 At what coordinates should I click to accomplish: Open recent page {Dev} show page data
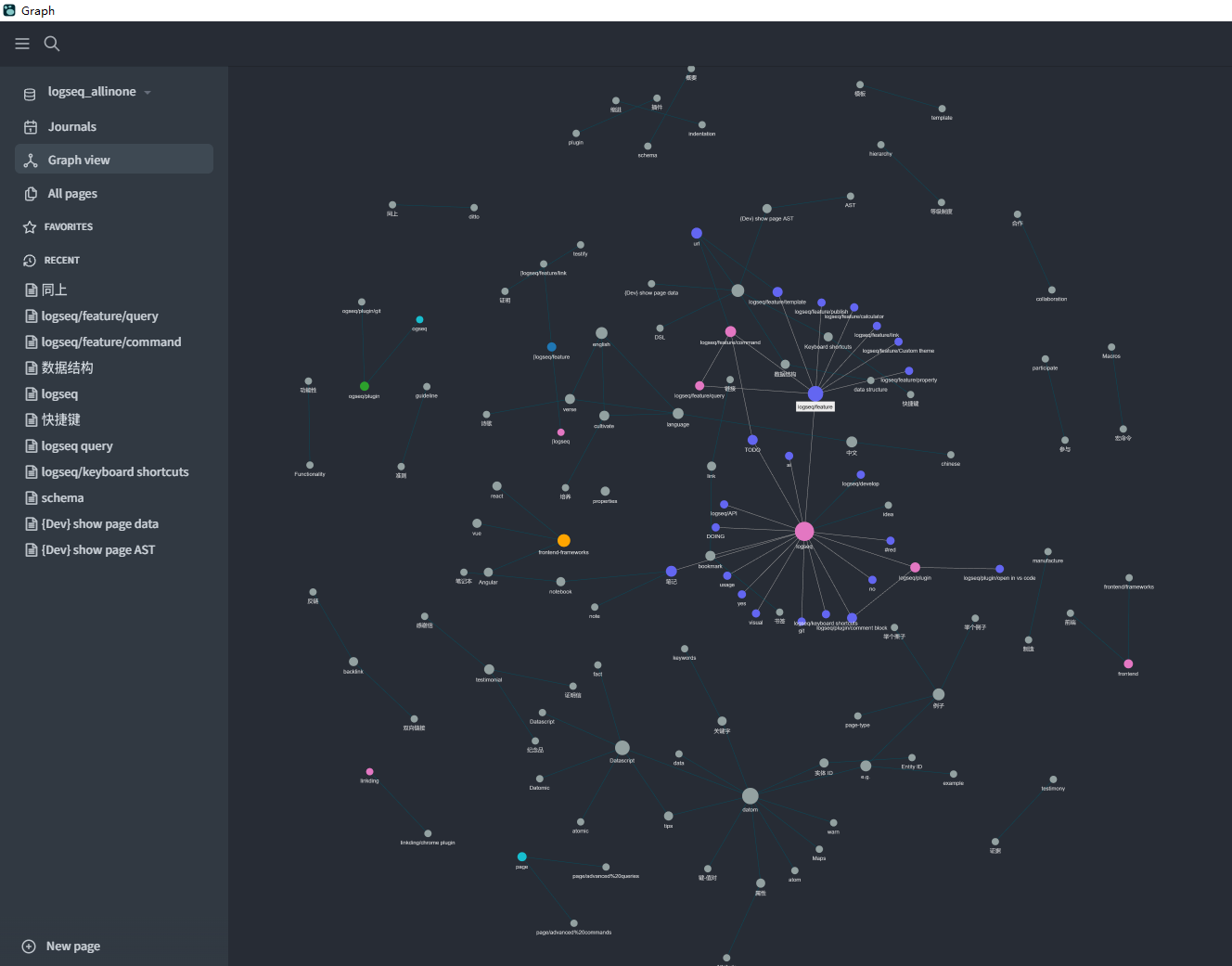tap(100, 523)
